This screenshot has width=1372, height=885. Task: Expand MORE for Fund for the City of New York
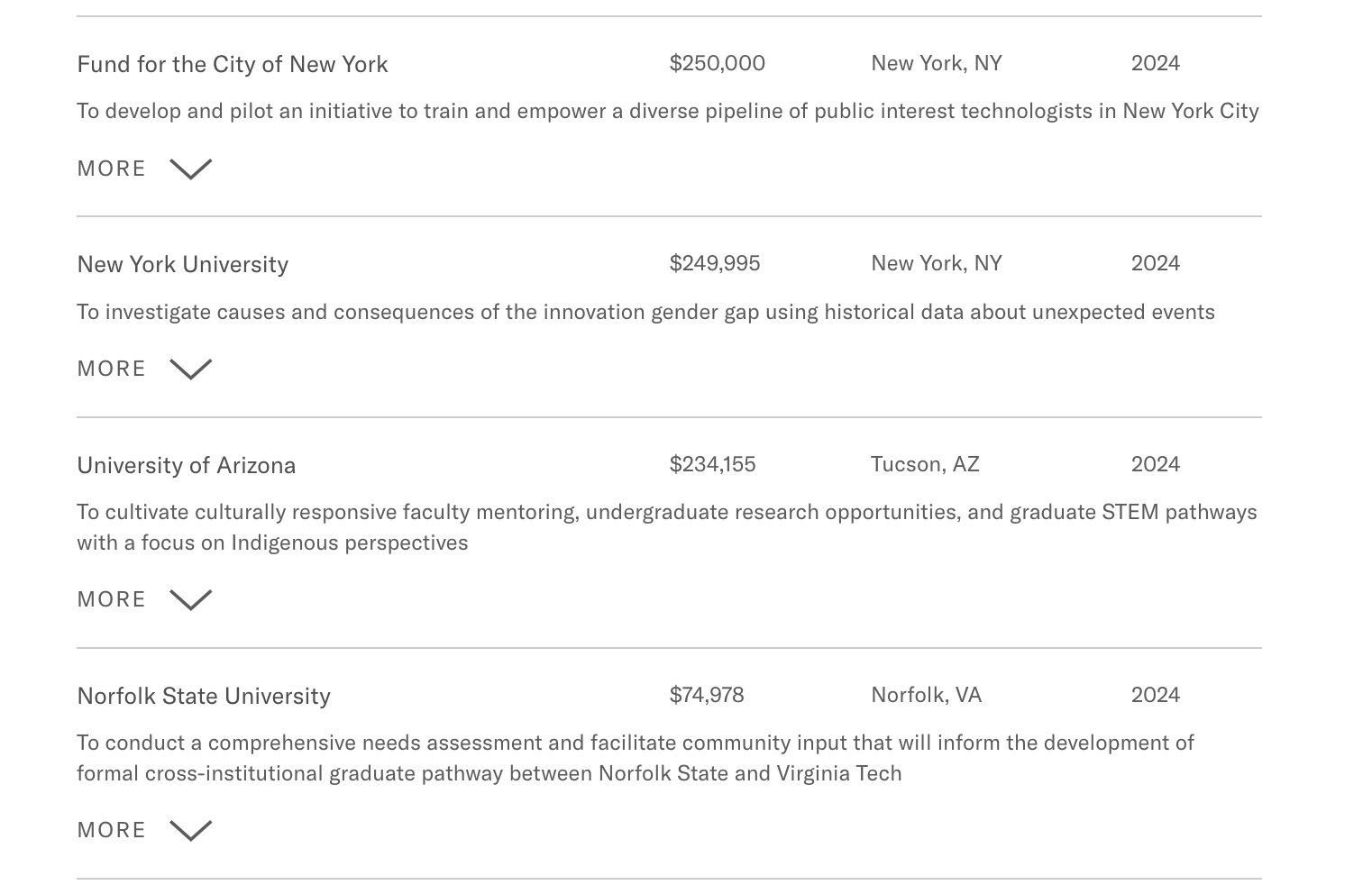click(112, 169)
